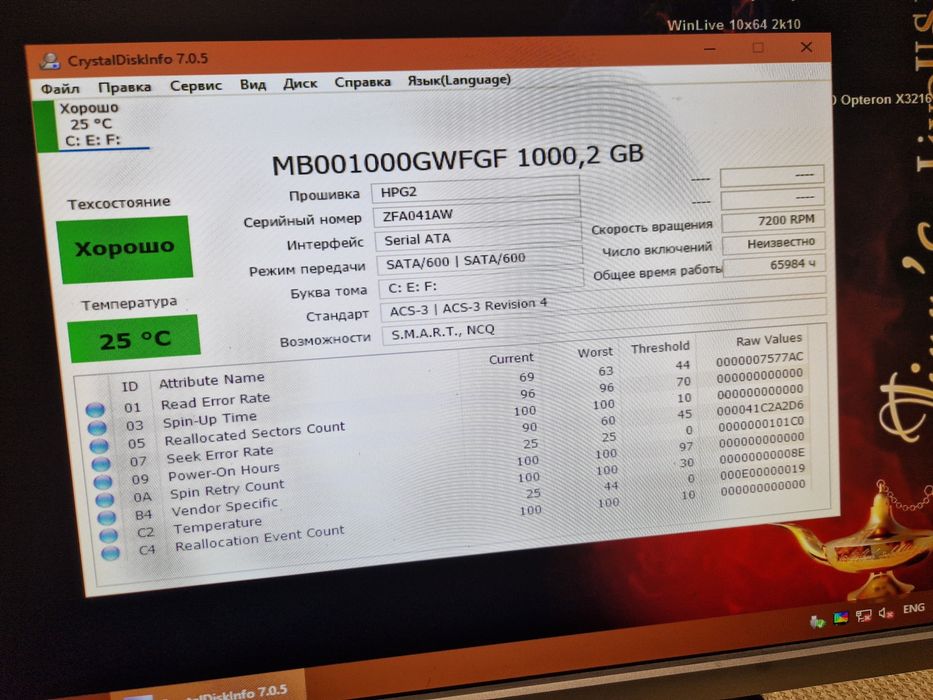
Task: Click status icon for Reallocation Event Count
Action: coord(110,553)
